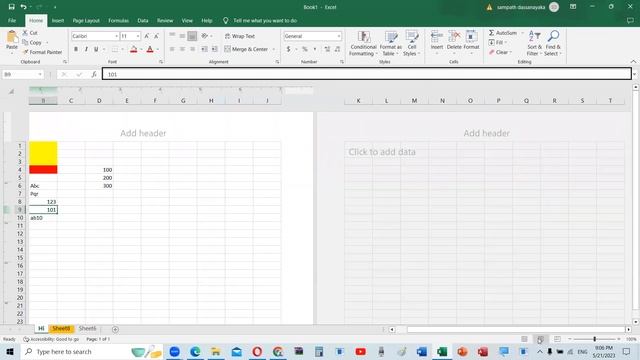Increase the cell indent
This screenshot has height=360, width=640.
(214, 49)
